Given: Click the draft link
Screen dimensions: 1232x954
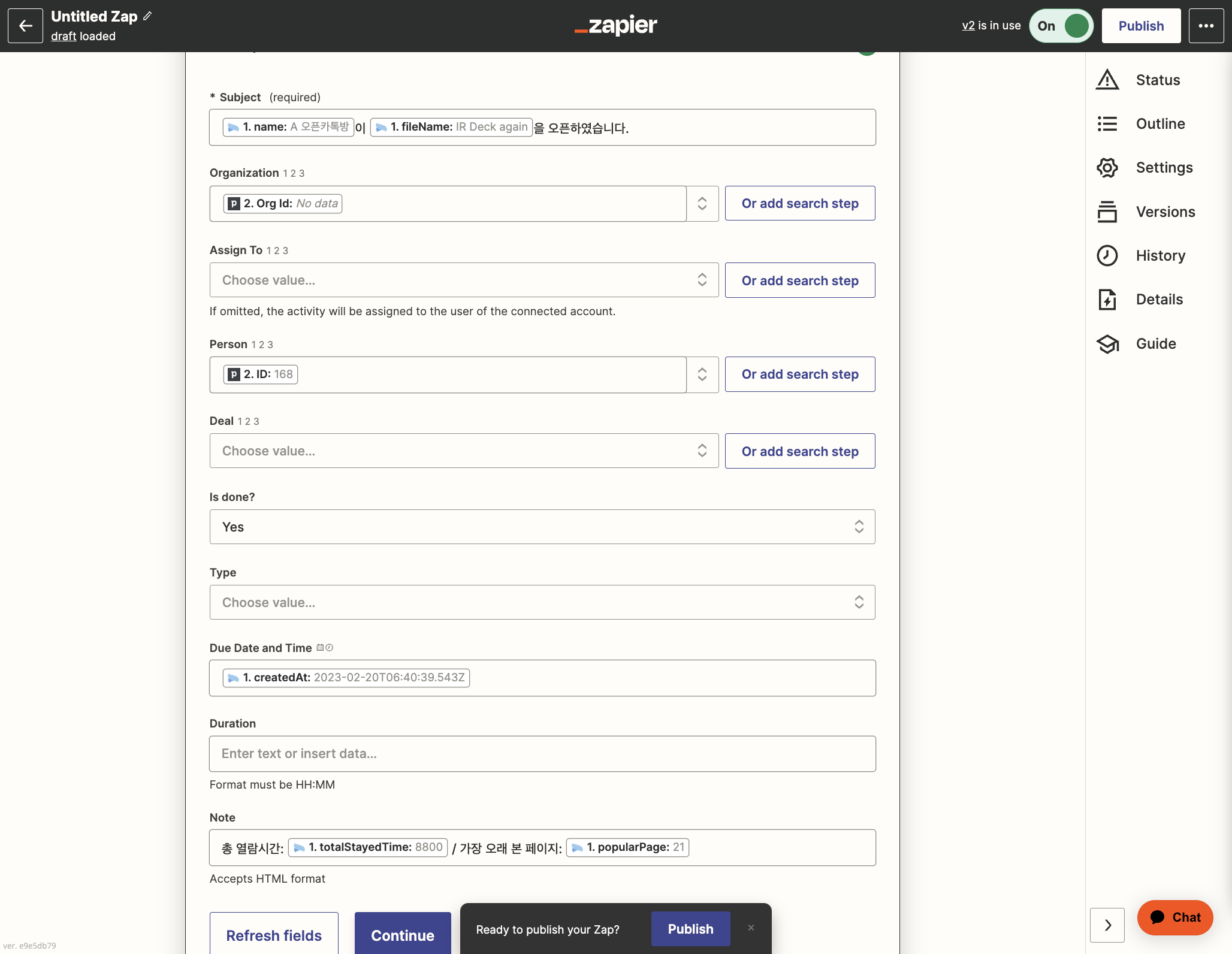Looking at the screenshot, I should pyautogui.click(x=64, y=36).
